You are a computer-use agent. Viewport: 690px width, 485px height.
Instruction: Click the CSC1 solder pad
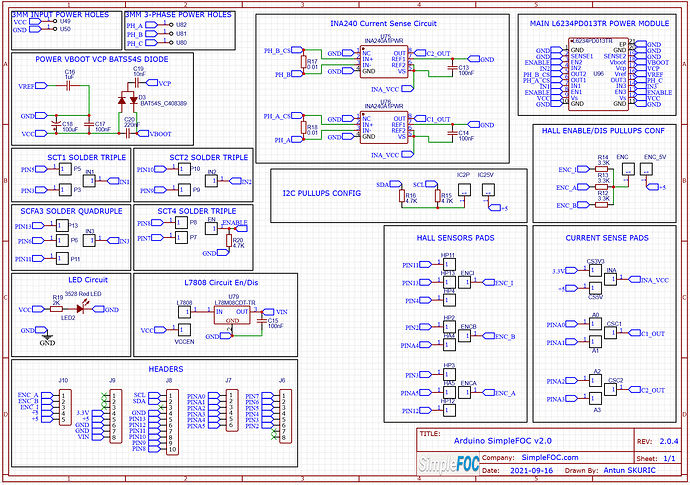pos(610,332)
